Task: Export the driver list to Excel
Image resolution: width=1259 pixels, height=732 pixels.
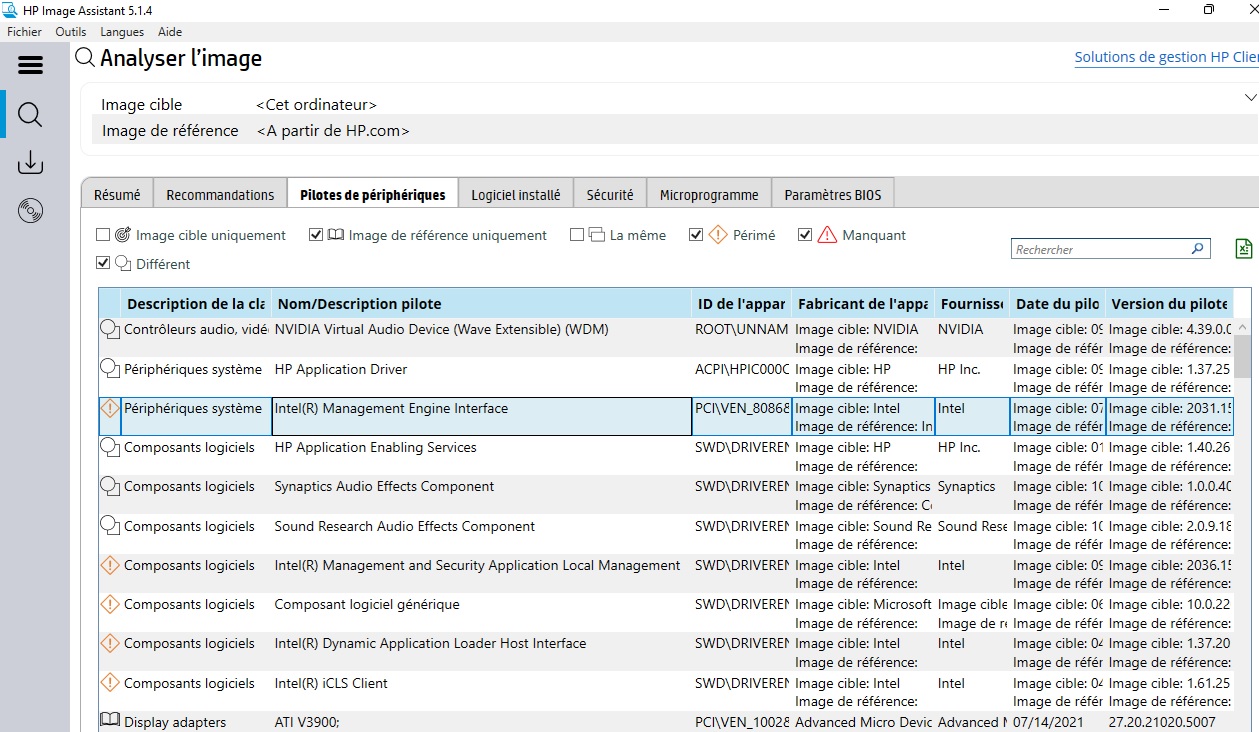Action: 1243,248
